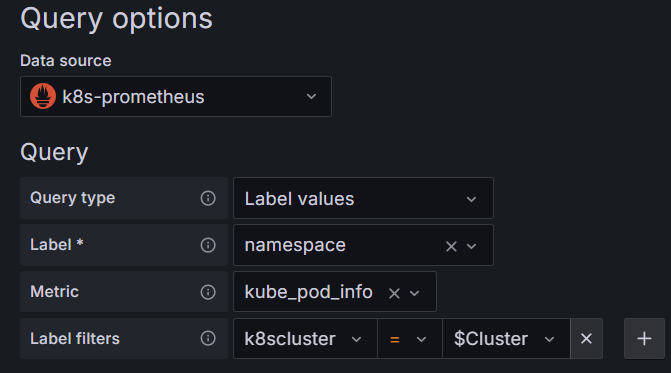Open info tooltip icon for Query type
671x373 pixels.
tap(208, 198)
